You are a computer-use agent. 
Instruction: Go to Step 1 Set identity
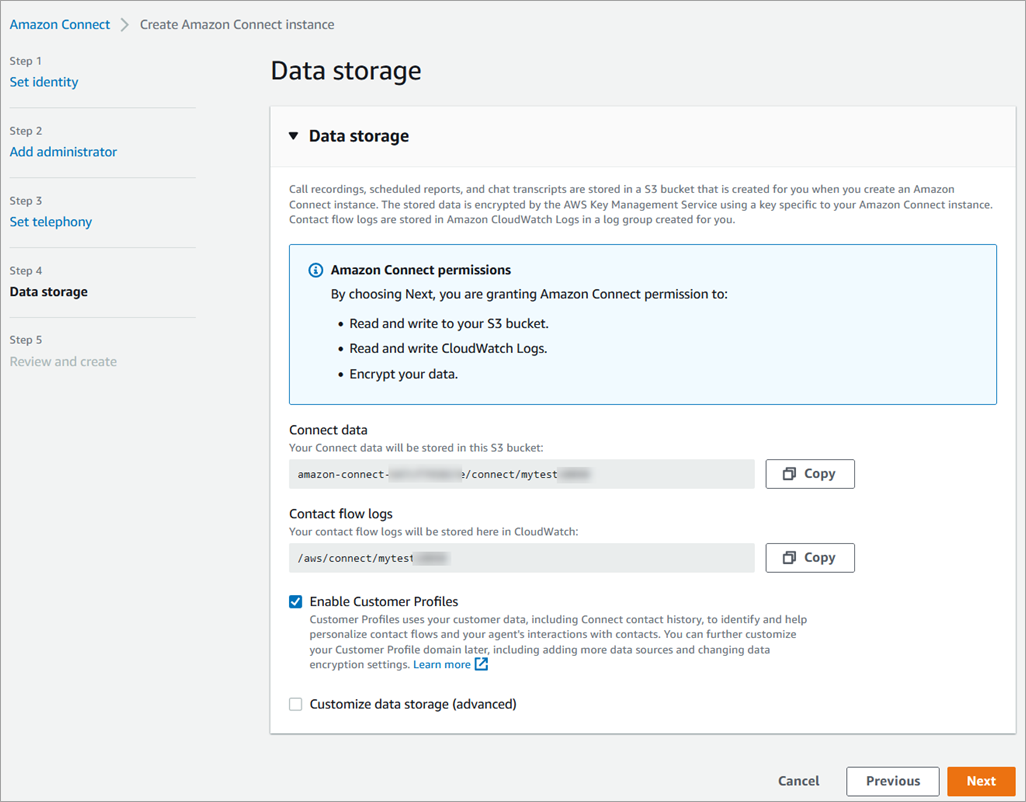[x=43, y=81]
